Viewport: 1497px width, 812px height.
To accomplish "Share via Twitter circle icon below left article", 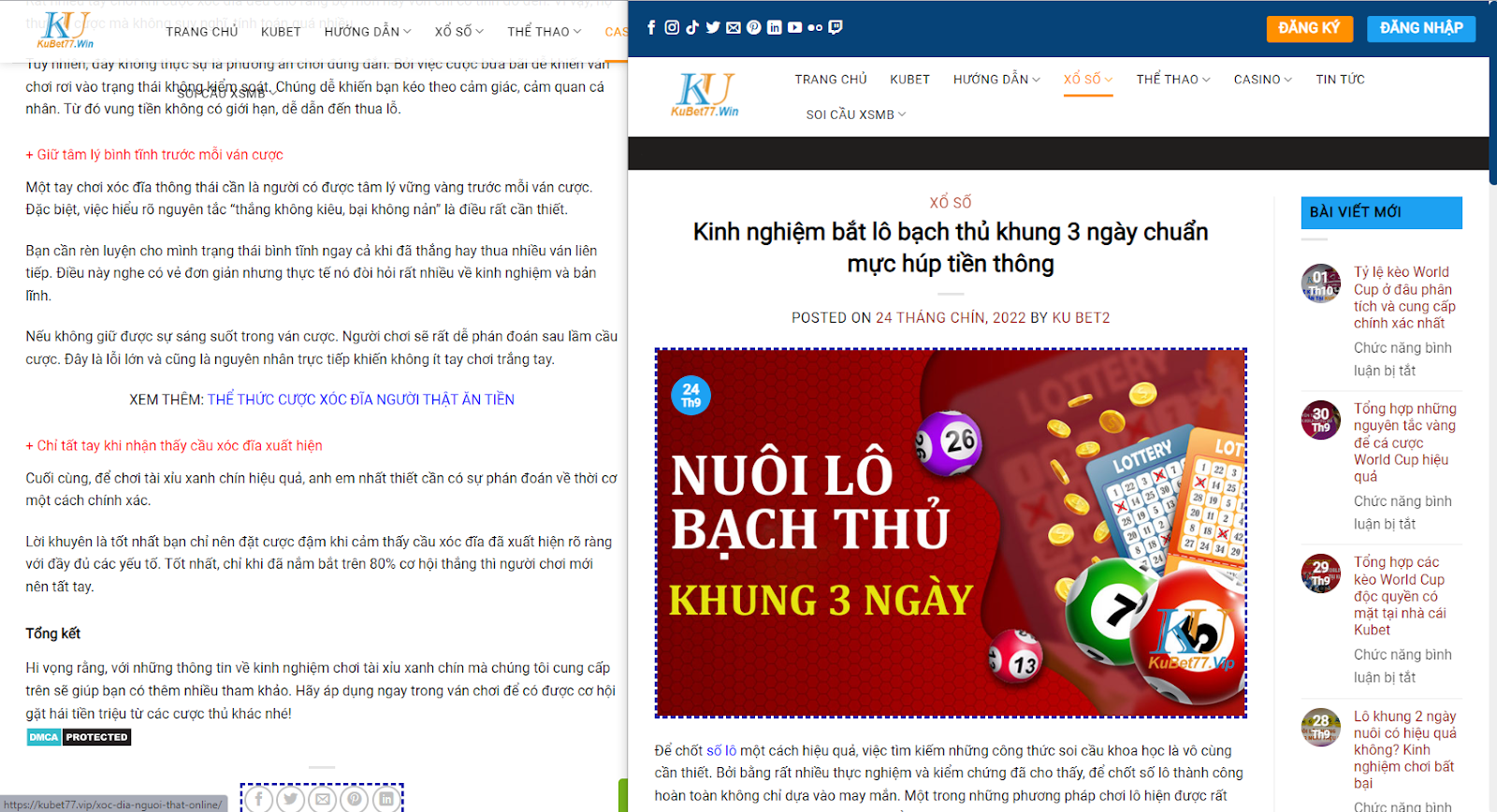I will tap(291, 799).
